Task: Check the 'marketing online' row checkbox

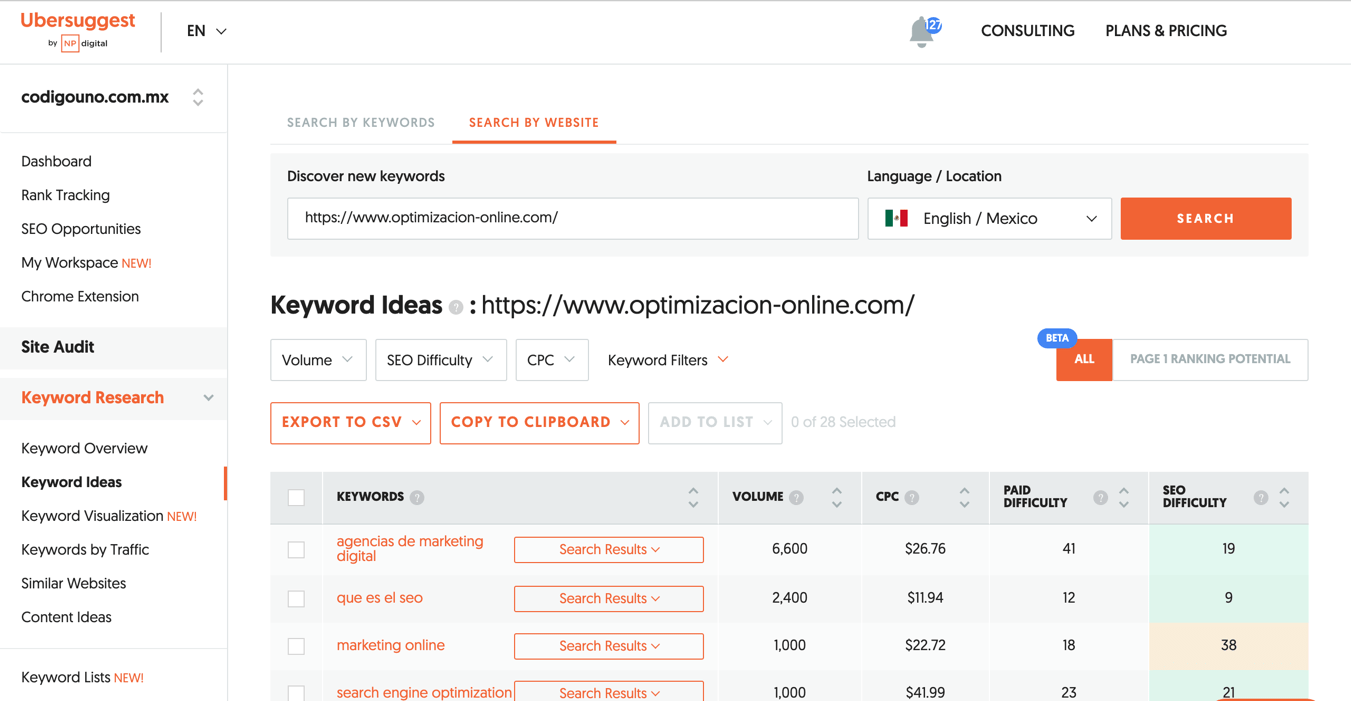Action: [x=296, y=646]
